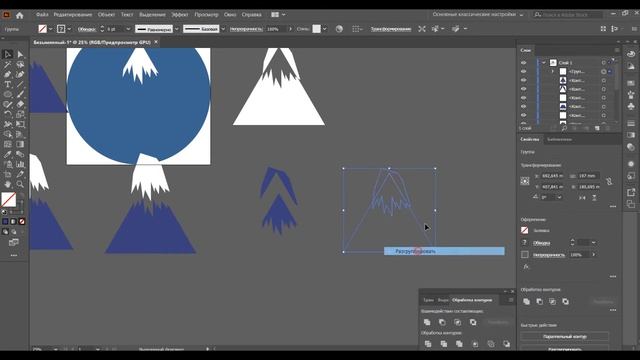
Task: Open the workspace switcher 'Основные классические настройки' dropdown
Action: pyautogui.click(x=478, y=14)
